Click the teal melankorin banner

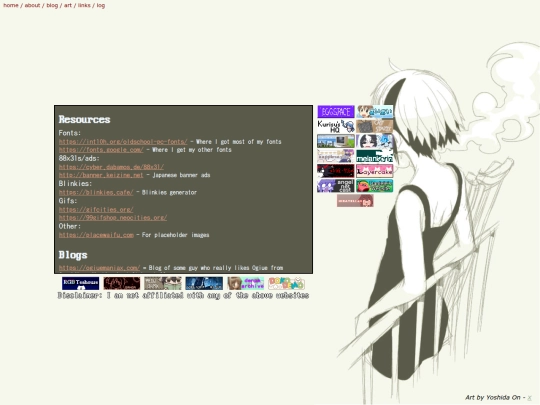tap(375, 156)
